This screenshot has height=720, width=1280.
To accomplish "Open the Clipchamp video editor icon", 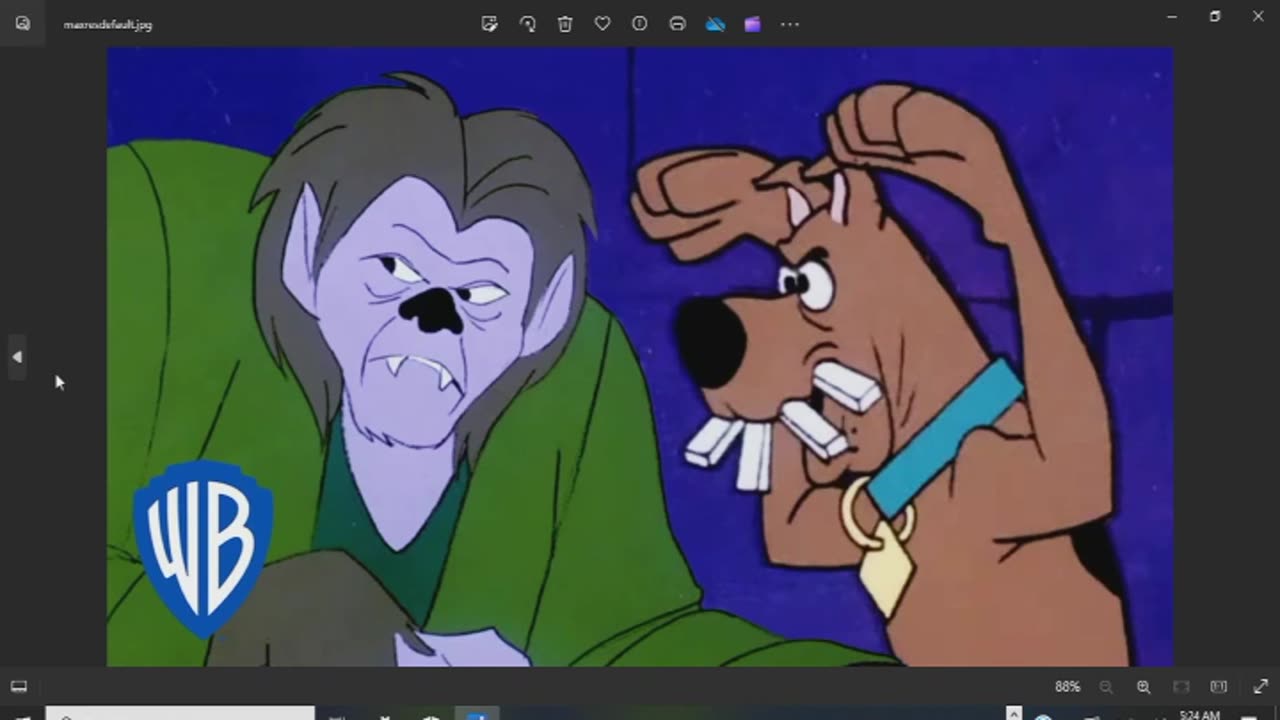I will (752, 24).
